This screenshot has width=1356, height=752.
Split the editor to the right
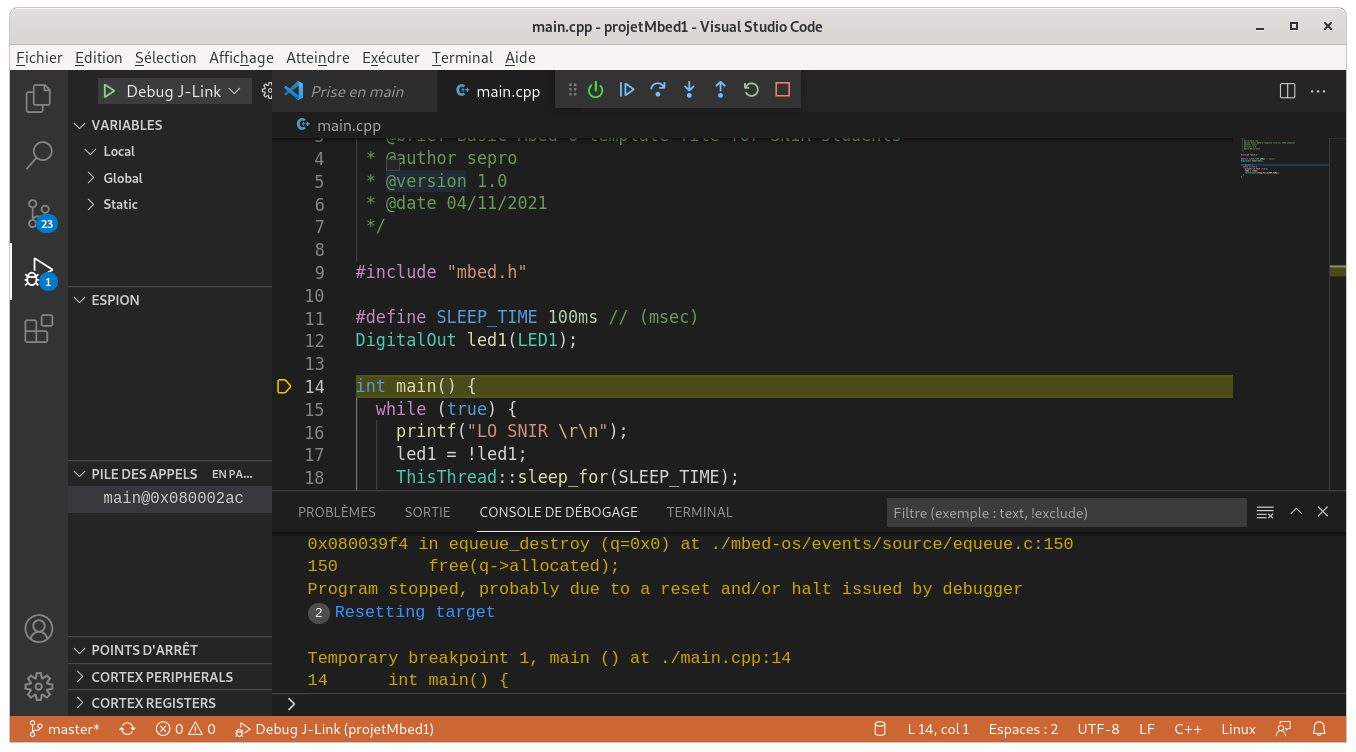pyautogui.click(x=1287, y=91)
